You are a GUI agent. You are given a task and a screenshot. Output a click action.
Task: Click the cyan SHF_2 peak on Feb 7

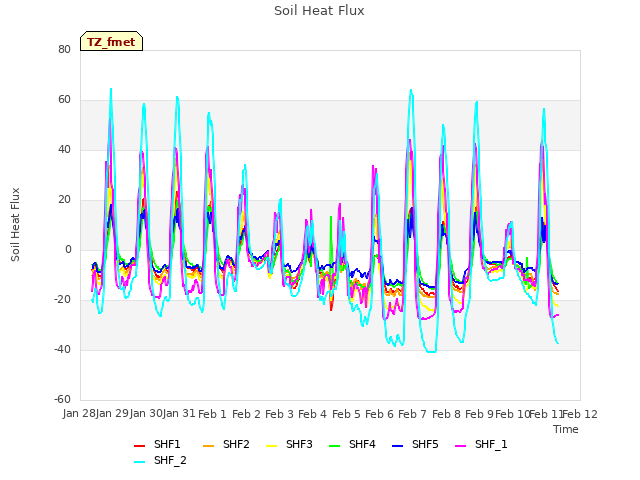tap(411, 90)
